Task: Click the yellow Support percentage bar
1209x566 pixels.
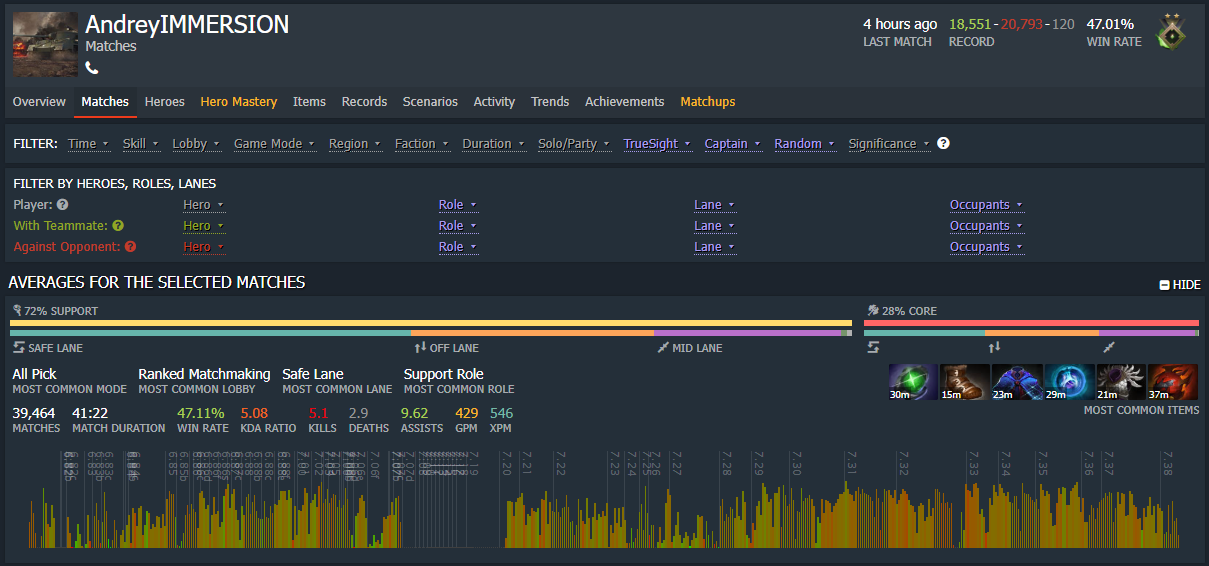Action: click(431, 323)
